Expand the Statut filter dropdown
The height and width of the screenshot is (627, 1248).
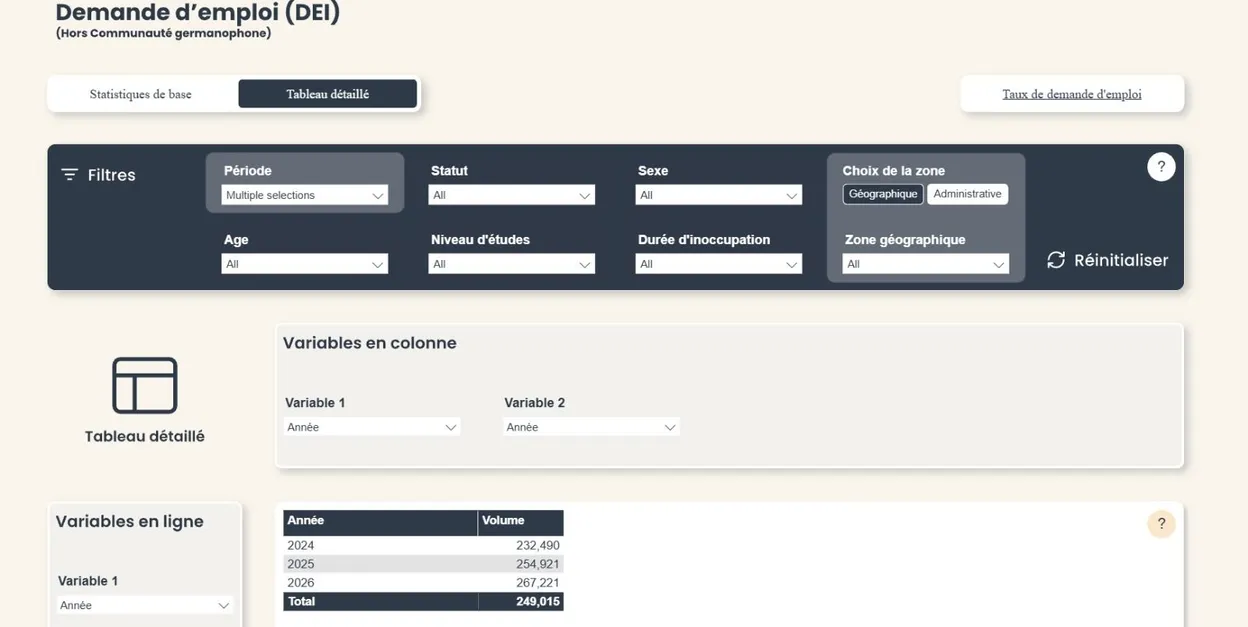tap(512, 195)
